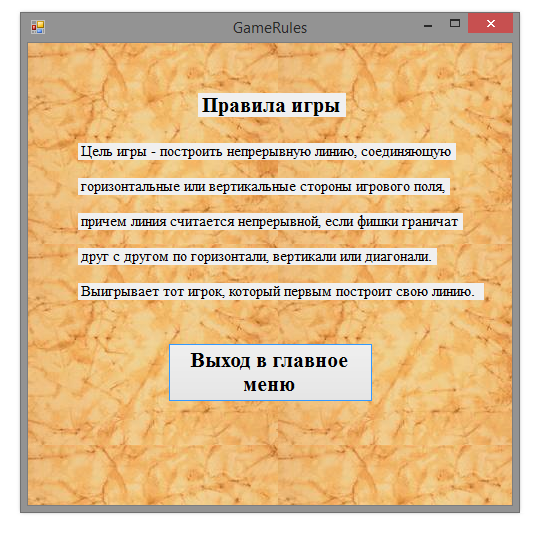533x533 pixels.
Task: Select the rule line starting with "Цель игры"
Action: pyautogui.click(x=266, y=152)
